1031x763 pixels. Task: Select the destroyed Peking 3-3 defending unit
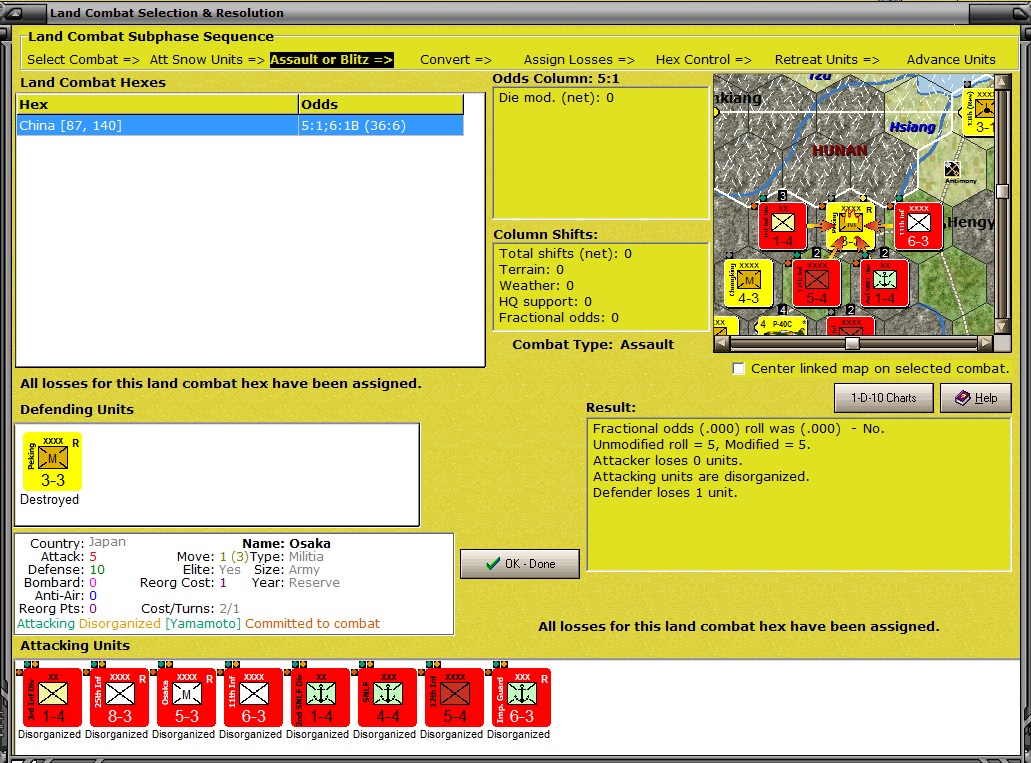point(53,462)
